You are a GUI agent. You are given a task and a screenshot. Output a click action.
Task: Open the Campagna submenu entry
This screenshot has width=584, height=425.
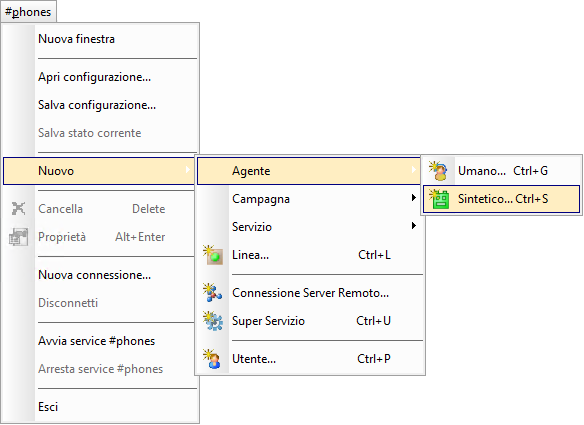coord(310,199)
